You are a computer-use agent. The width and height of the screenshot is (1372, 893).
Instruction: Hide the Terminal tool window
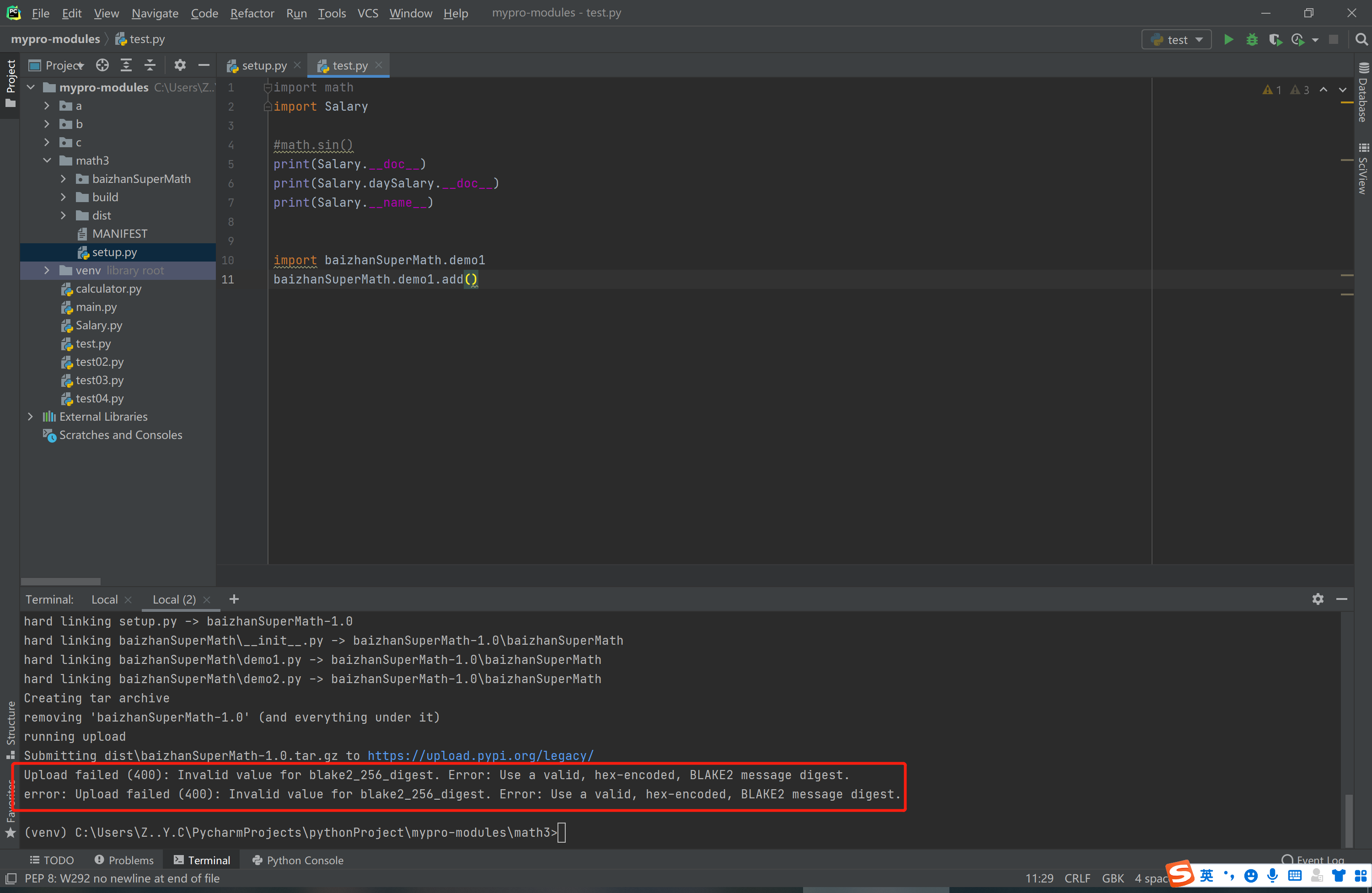(1341, 599)
